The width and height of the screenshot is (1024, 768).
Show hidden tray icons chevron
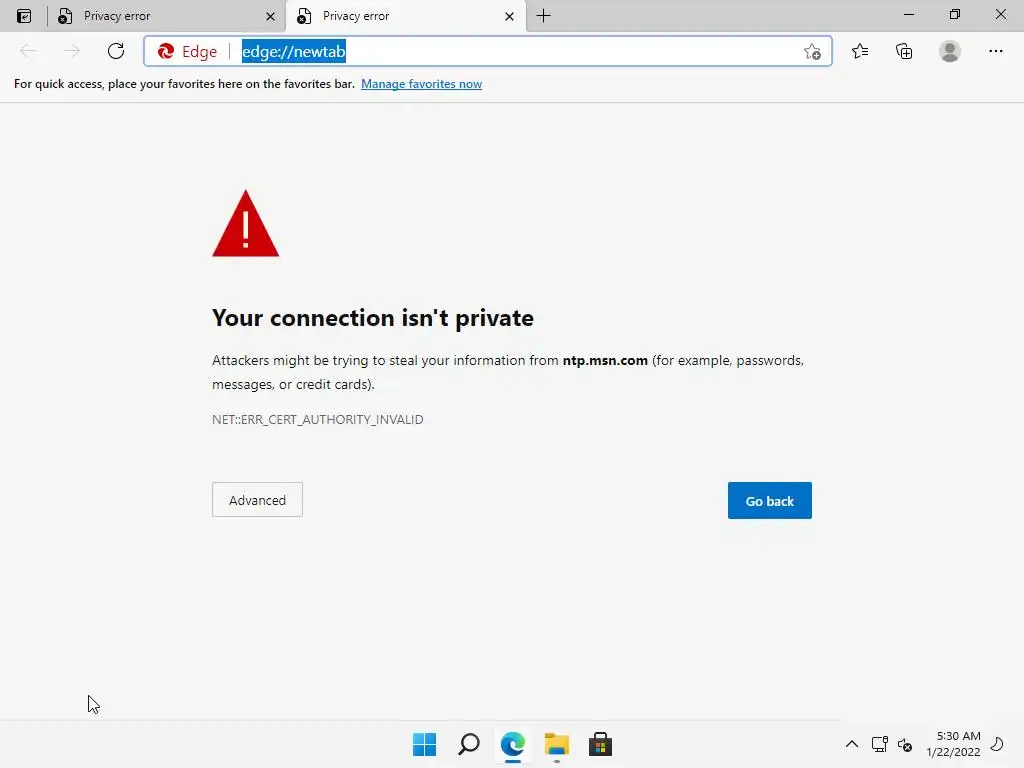click(852, 744)
